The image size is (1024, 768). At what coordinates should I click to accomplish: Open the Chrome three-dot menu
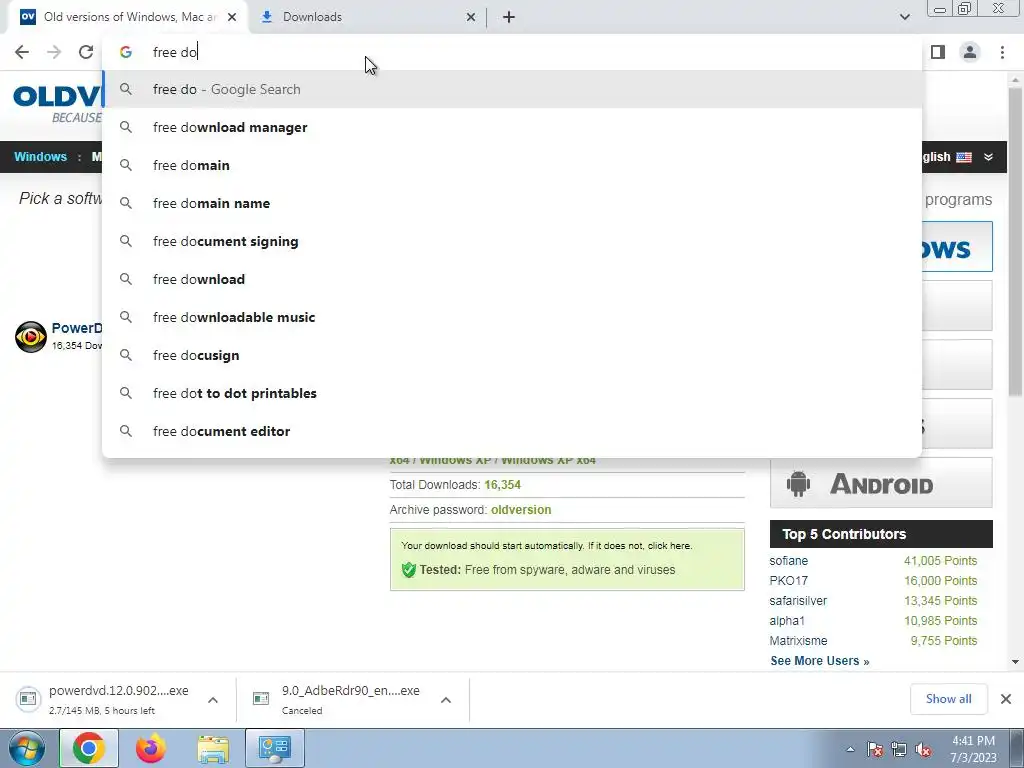[1002, 52]
